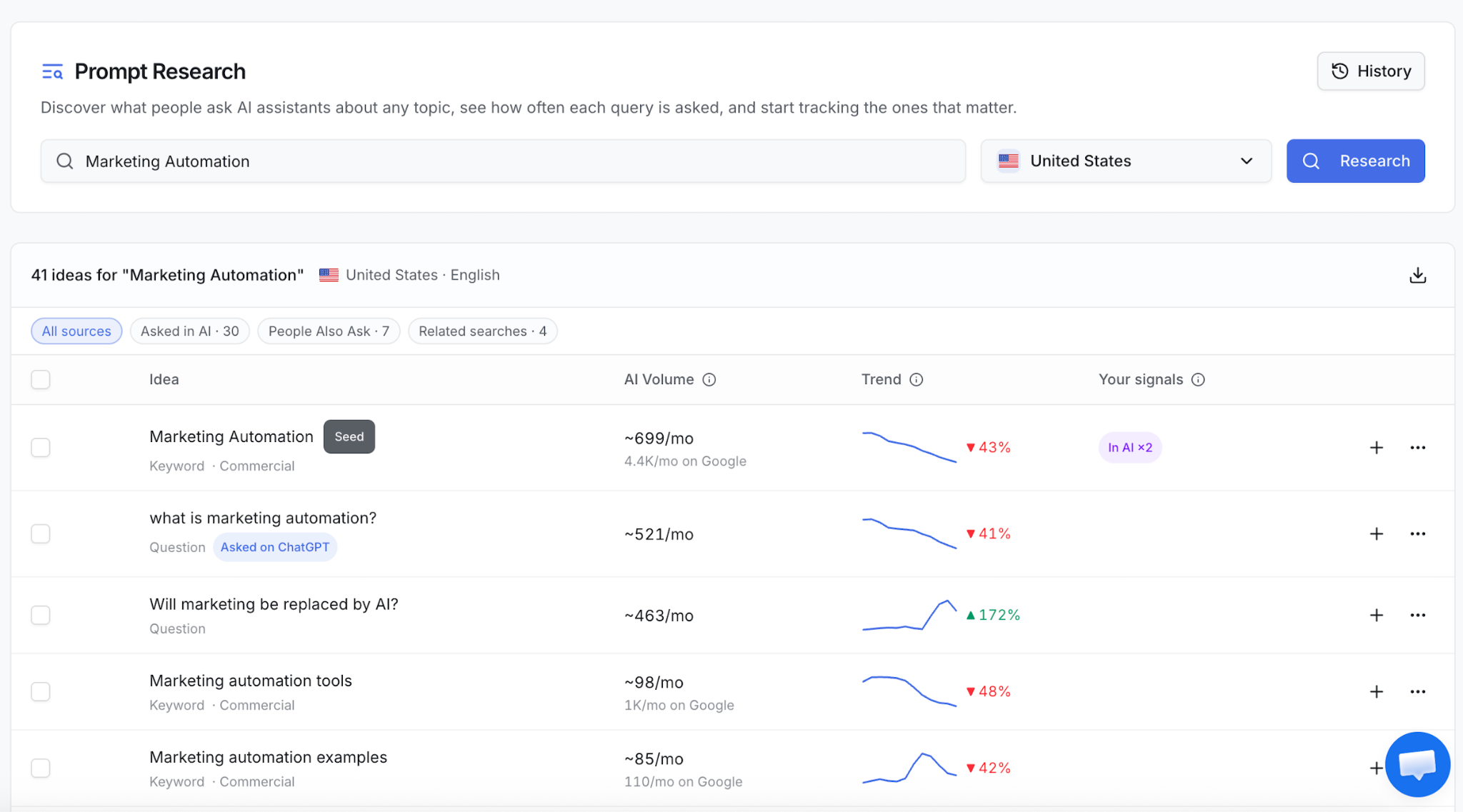
Task: Open the History panel
Action: pos(1371,71)
